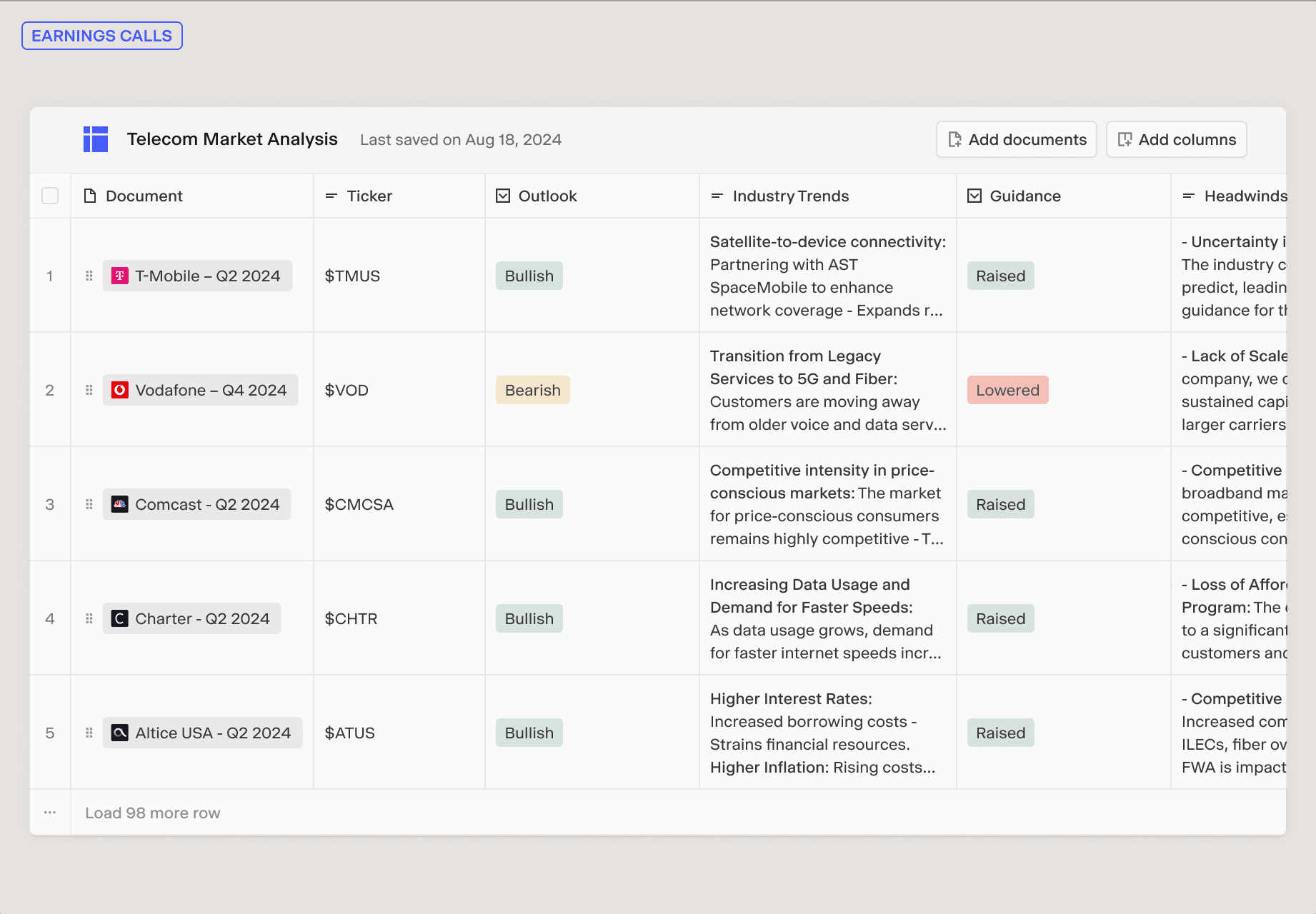
Task: Click the Industry Trends column type icon
Action: pos(717,196)
